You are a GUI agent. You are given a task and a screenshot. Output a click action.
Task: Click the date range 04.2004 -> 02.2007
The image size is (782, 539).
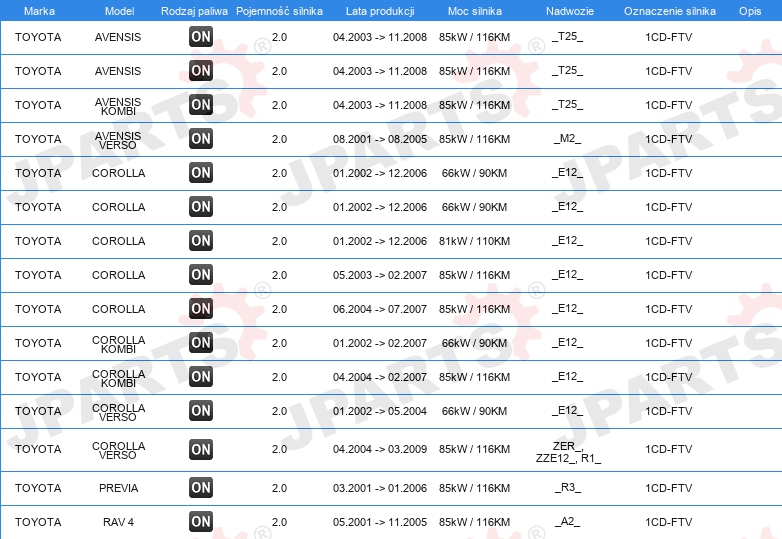point(380,377)
